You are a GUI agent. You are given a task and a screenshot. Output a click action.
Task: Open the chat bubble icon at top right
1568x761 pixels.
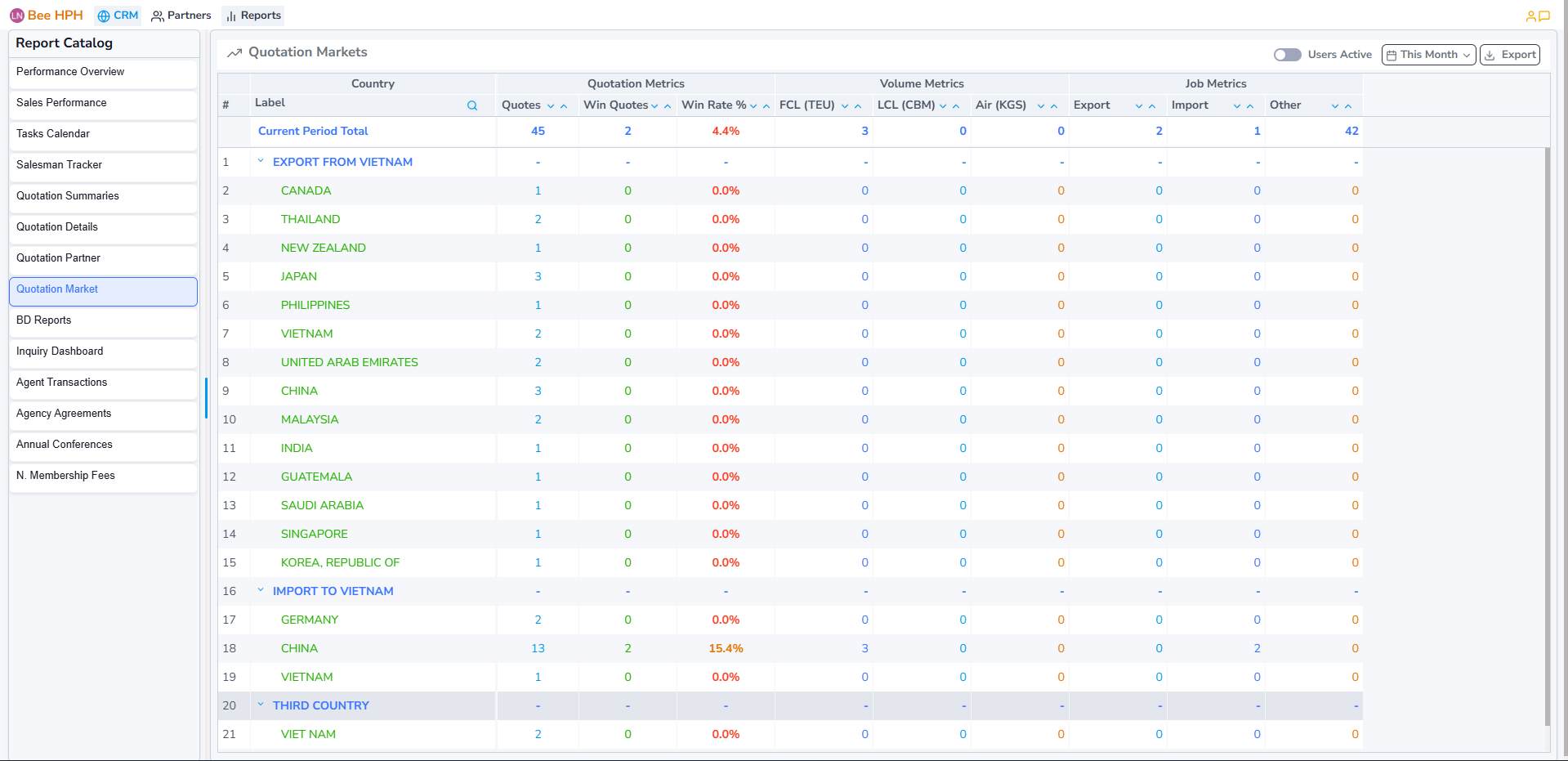click(1546, 15)
